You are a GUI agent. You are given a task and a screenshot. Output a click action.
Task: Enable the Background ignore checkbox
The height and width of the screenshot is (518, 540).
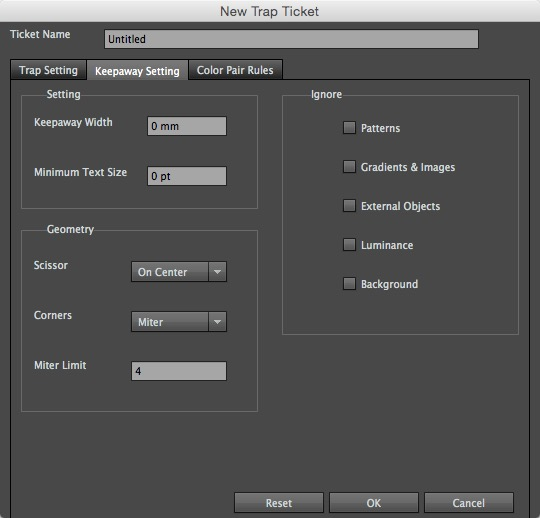tap(349, 284)
